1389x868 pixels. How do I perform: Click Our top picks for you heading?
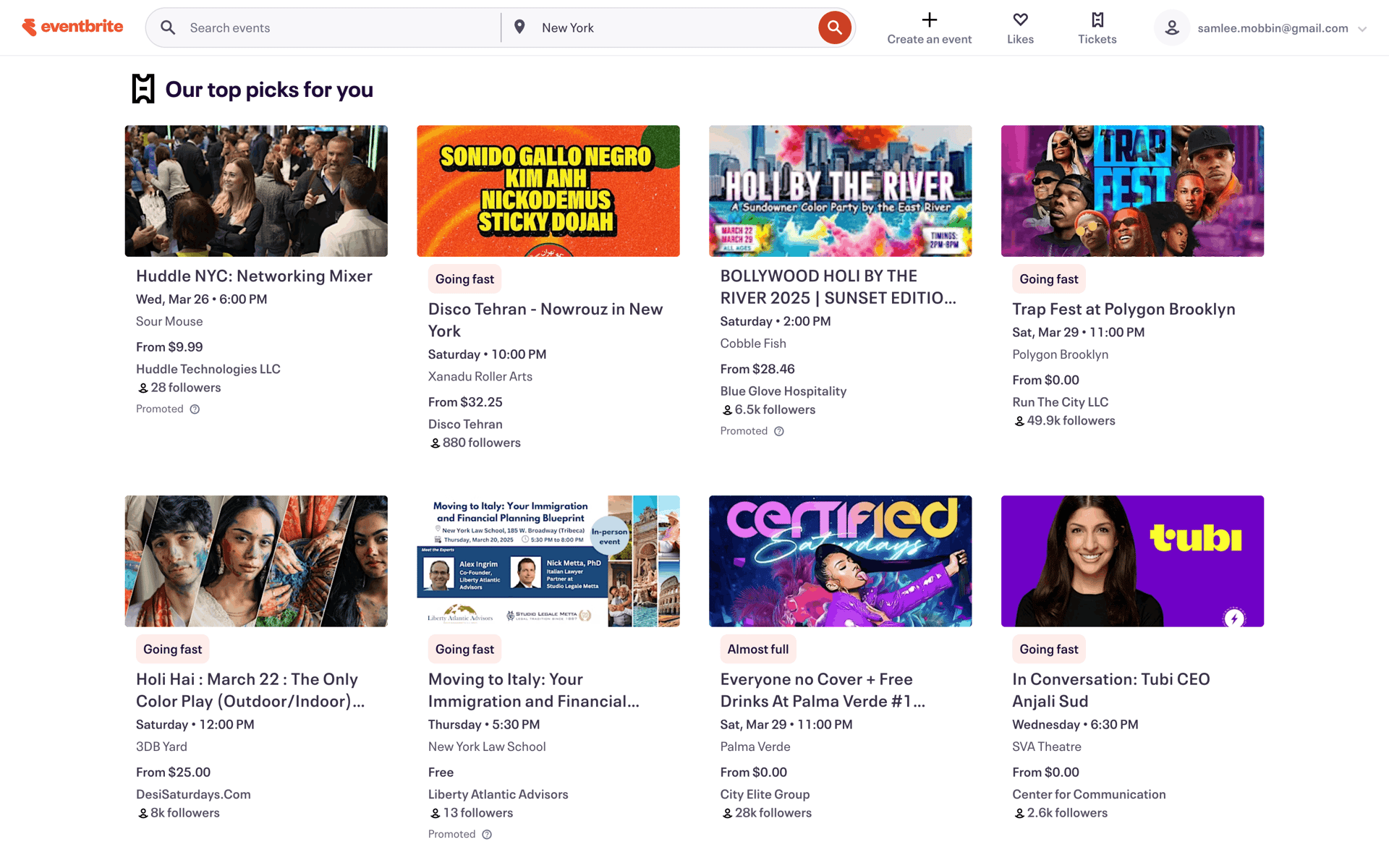[x=269, y=90]
